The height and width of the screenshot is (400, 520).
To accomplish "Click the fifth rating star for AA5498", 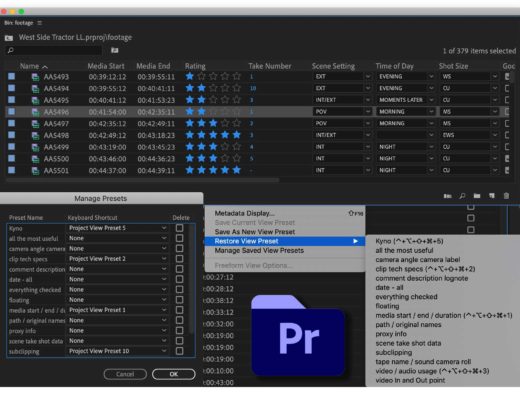I will [x=237, y=135].
